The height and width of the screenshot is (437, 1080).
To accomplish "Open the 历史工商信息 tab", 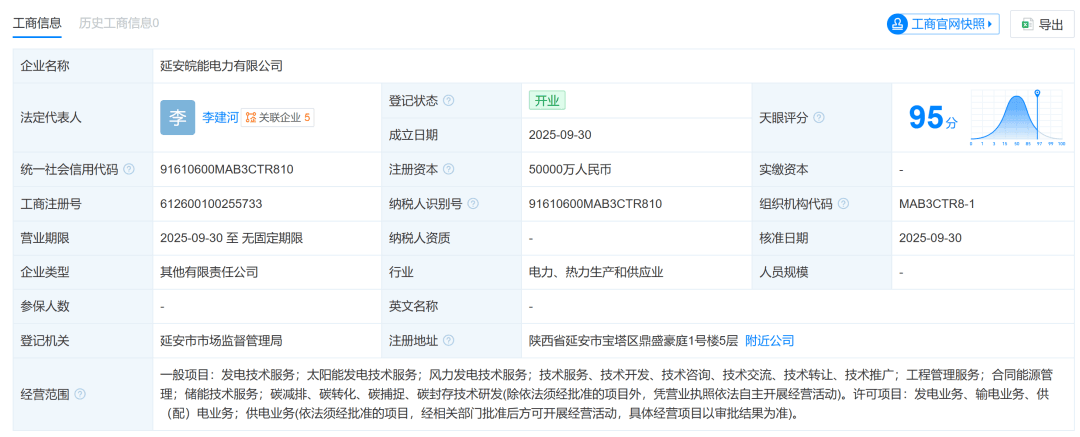I will click(x=118, y=22).
